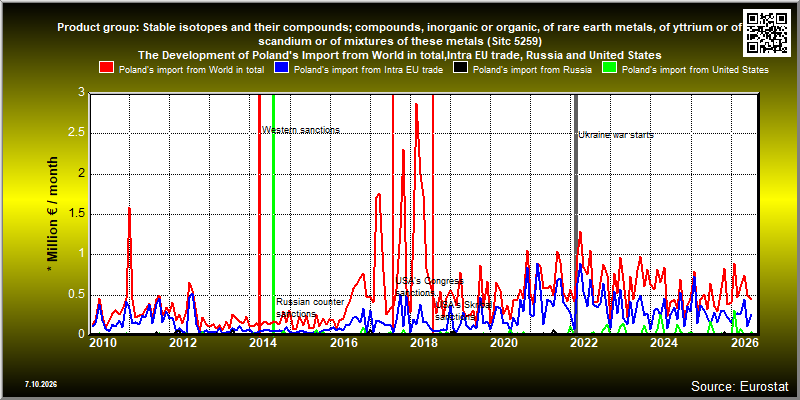Select 'Poland's import from United States' label
Image resolution: width=800 pixels, height=400 pixels.
coord(695,70)
